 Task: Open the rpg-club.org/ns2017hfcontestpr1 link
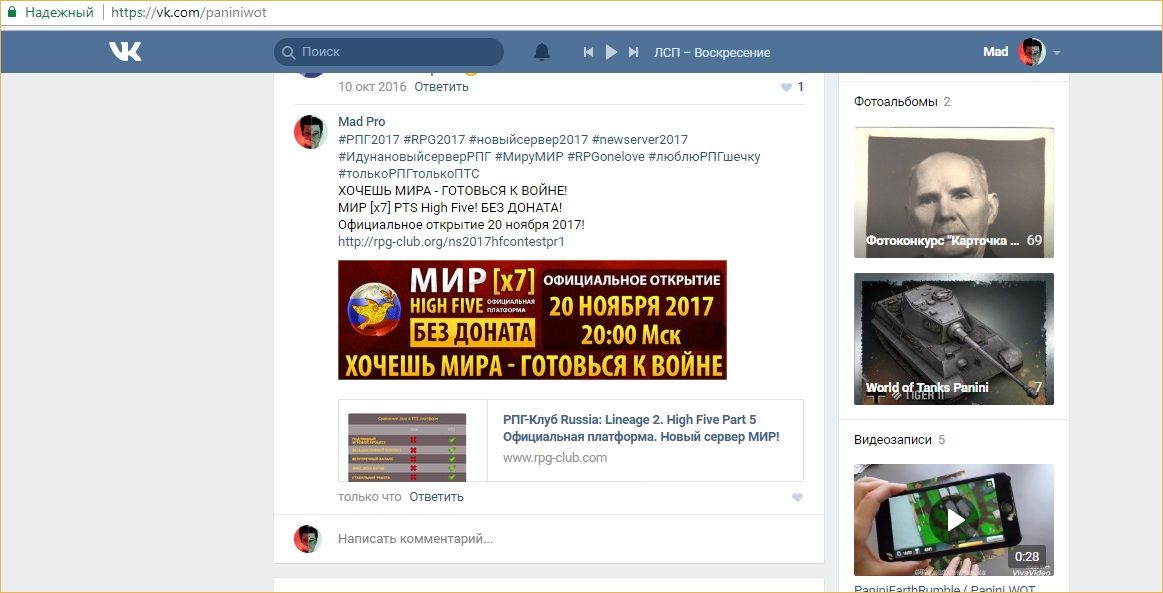(x=451, y=242)
